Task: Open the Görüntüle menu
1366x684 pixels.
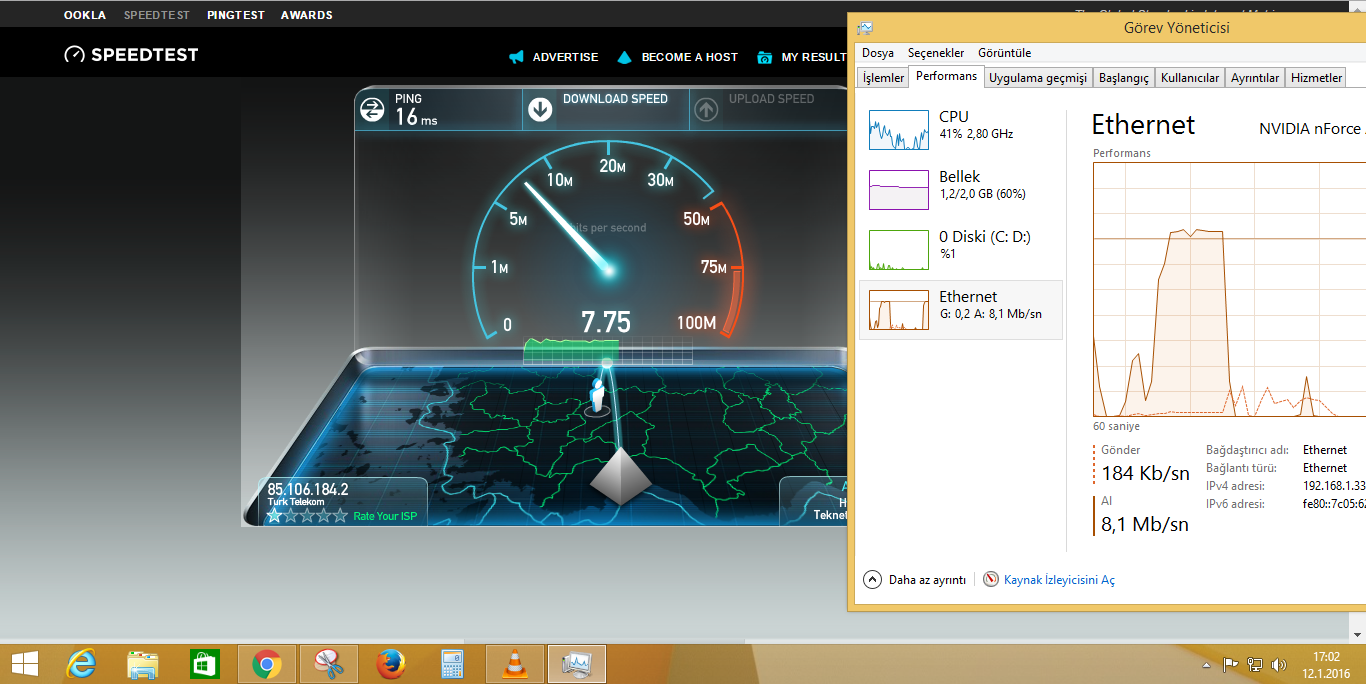Action: 1004,53
